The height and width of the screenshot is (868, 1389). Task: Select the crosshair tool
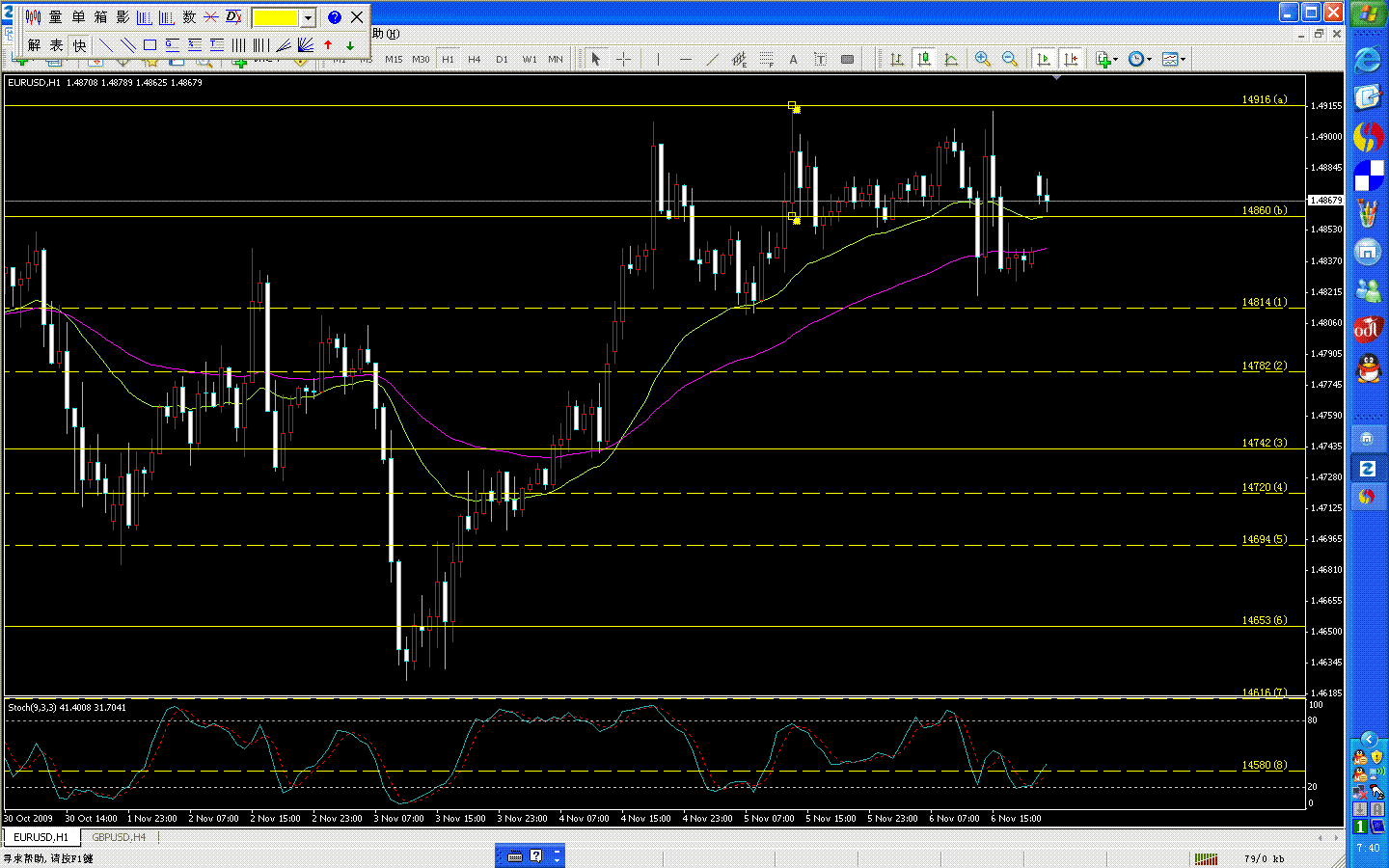(x=624, y=60)
